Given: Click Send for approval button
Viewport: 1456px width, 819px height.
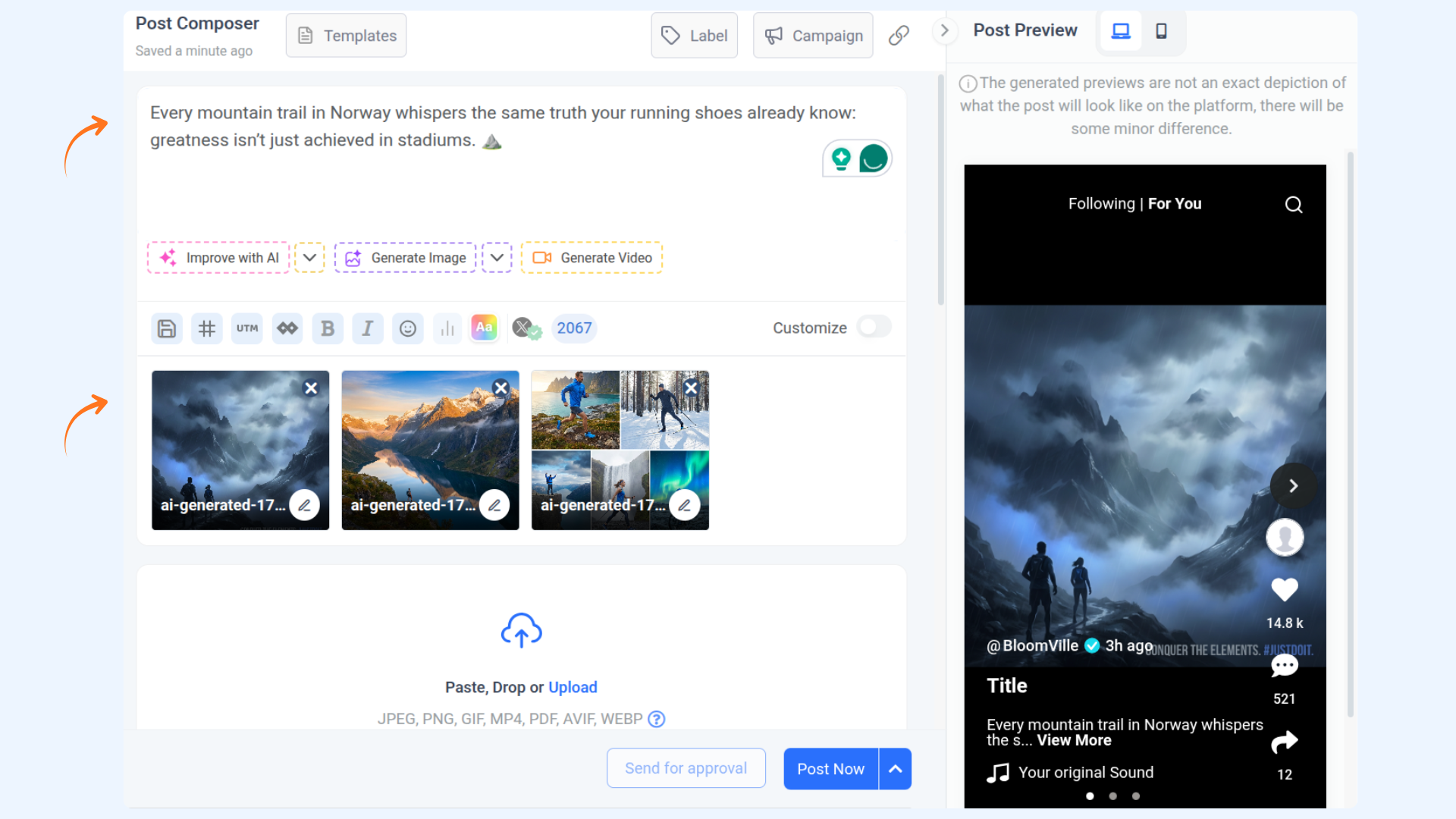Looking at the screenshot, I should pos(686,768).
